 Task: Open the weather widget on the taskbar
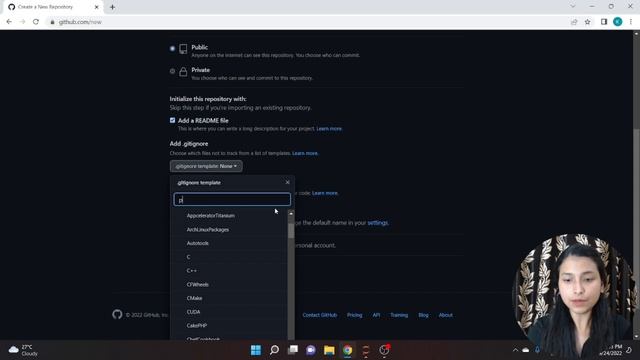[x=24, y=350]
